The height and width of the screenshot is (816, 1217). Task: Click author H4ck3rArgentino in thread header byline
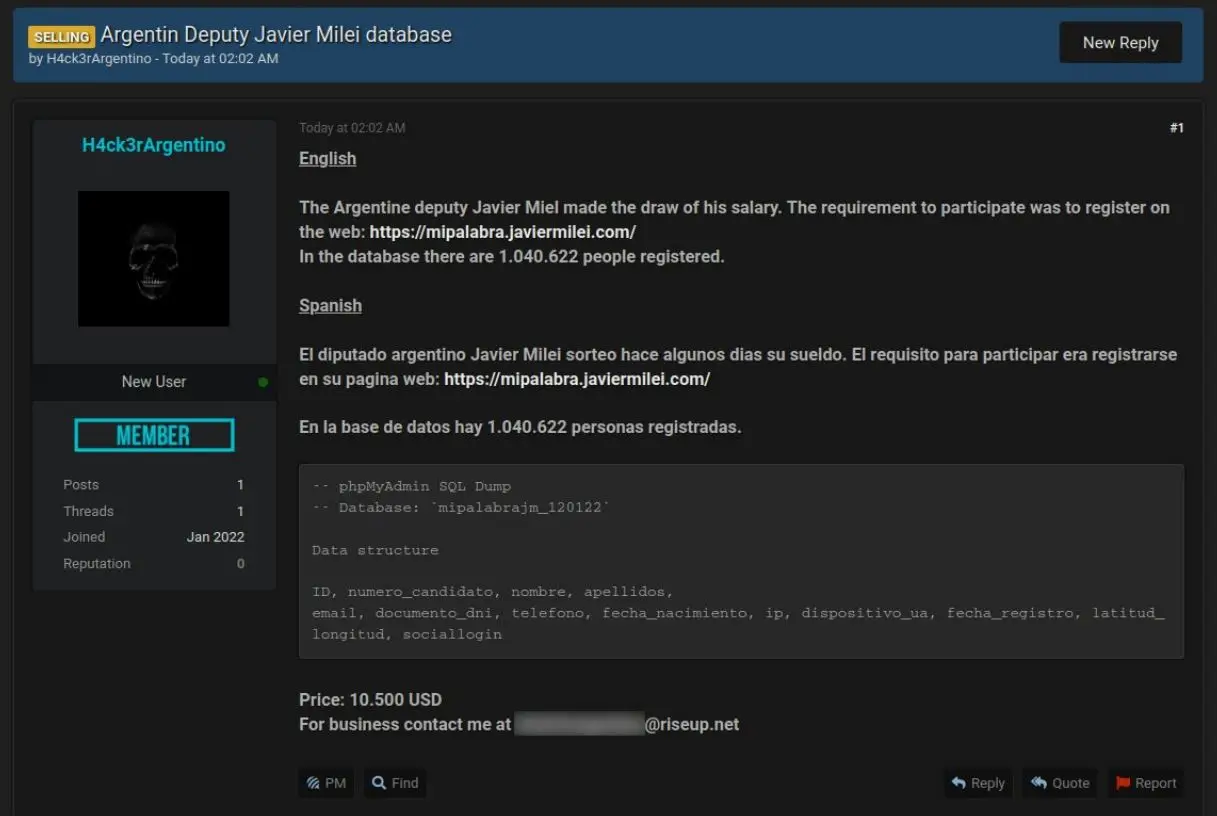click(98, 59)
